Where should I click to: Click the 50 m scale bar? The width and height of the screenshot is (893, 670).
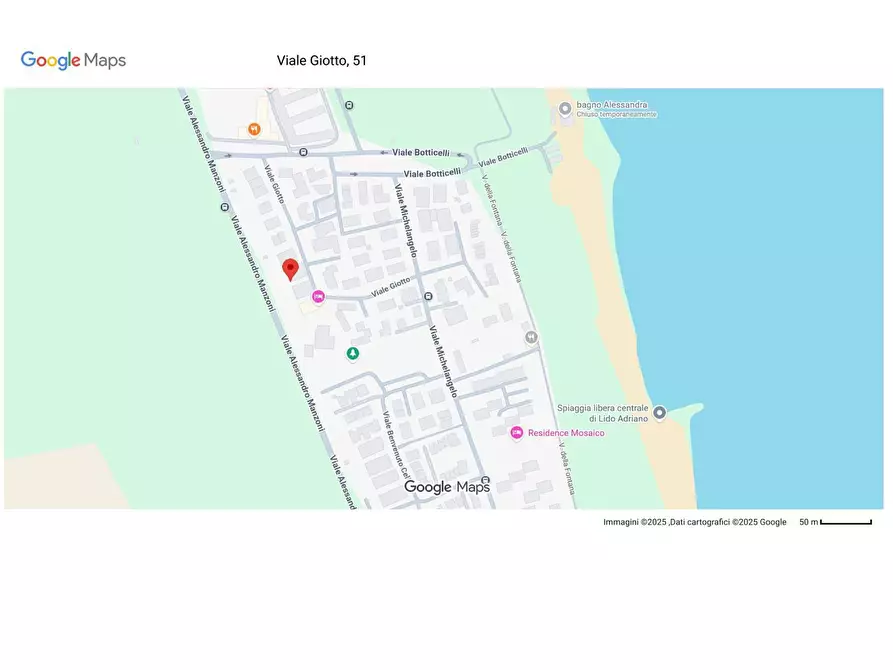point(835,521)
